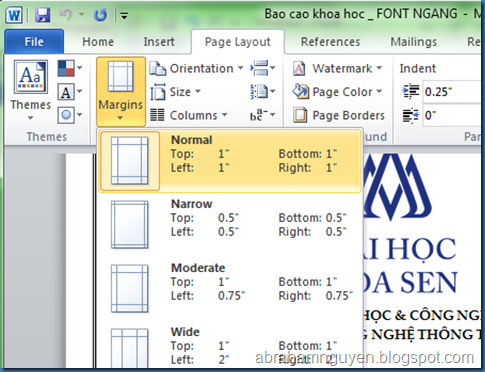This screenshot has height=372, width=485.
Task: Open the Watermark dropdown
Action: pos(337,68)
